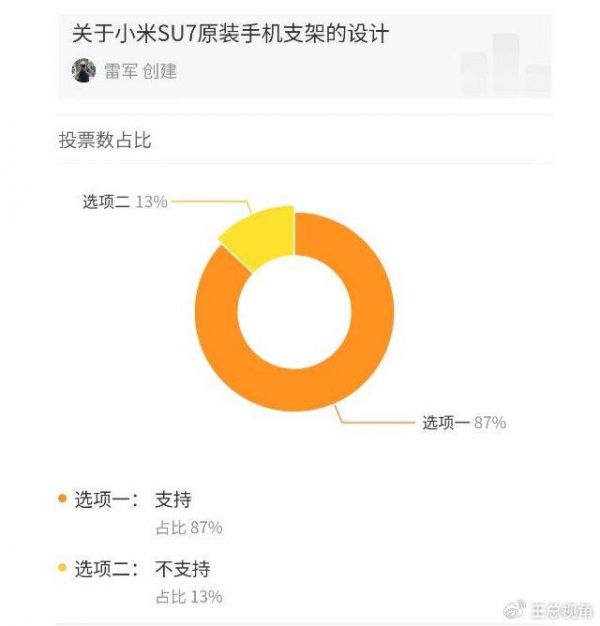Click the '雷军 创建' creator text

[140, 71]
